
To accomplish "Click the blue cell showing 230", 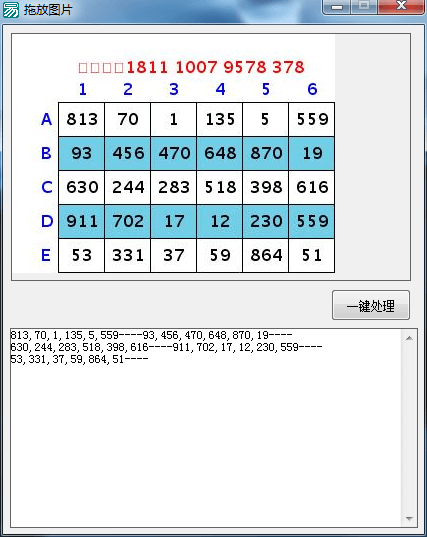I will click(x=266, y=221).
